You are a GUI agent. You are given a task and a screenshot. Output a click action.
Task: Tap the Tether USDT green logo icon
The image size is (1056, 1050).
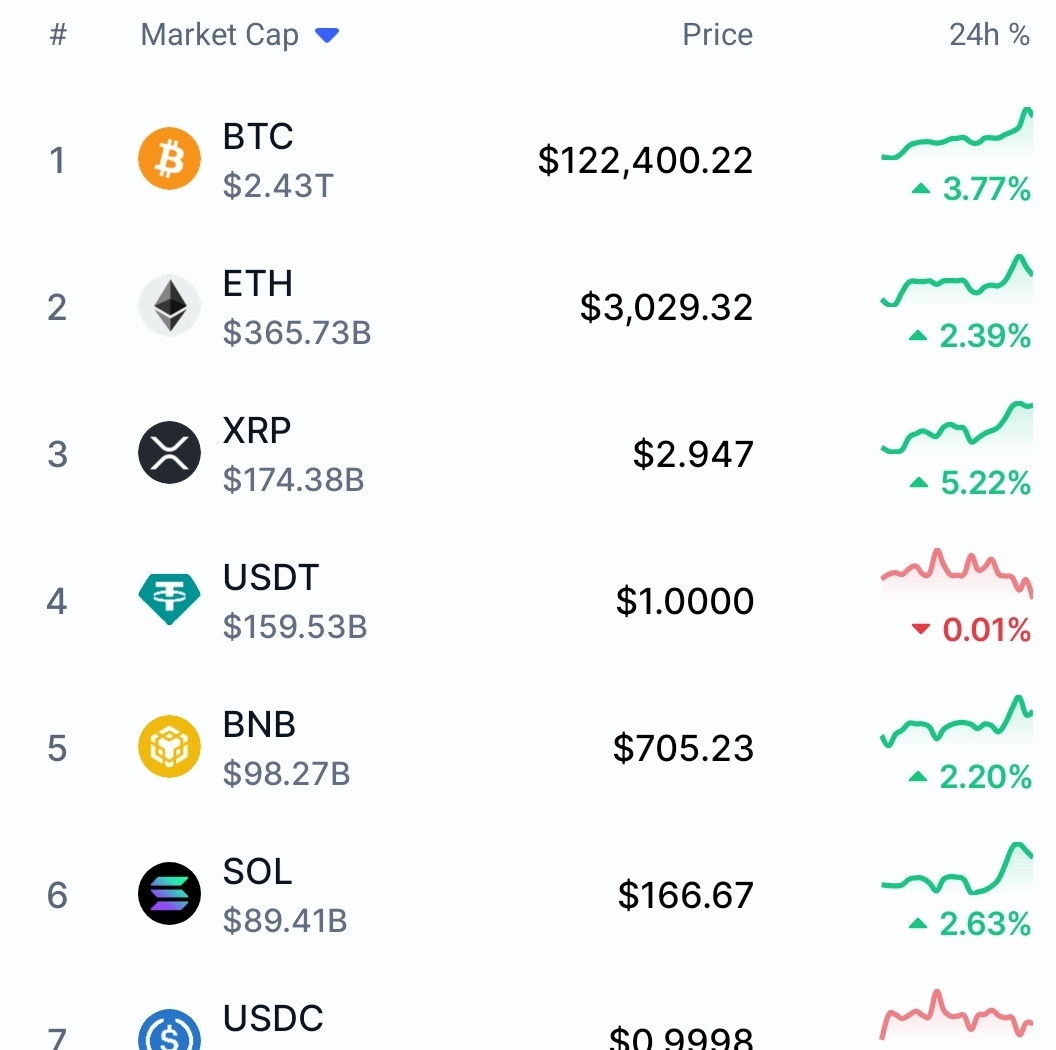(169, 599)
